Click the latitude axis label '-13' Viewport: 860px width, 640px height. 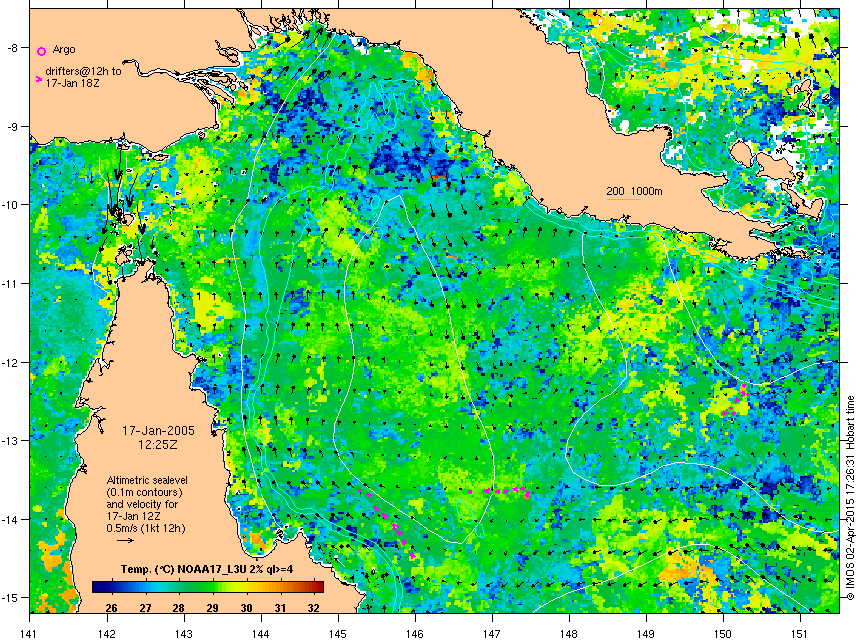pyautogui.click(x=11, y=440)
